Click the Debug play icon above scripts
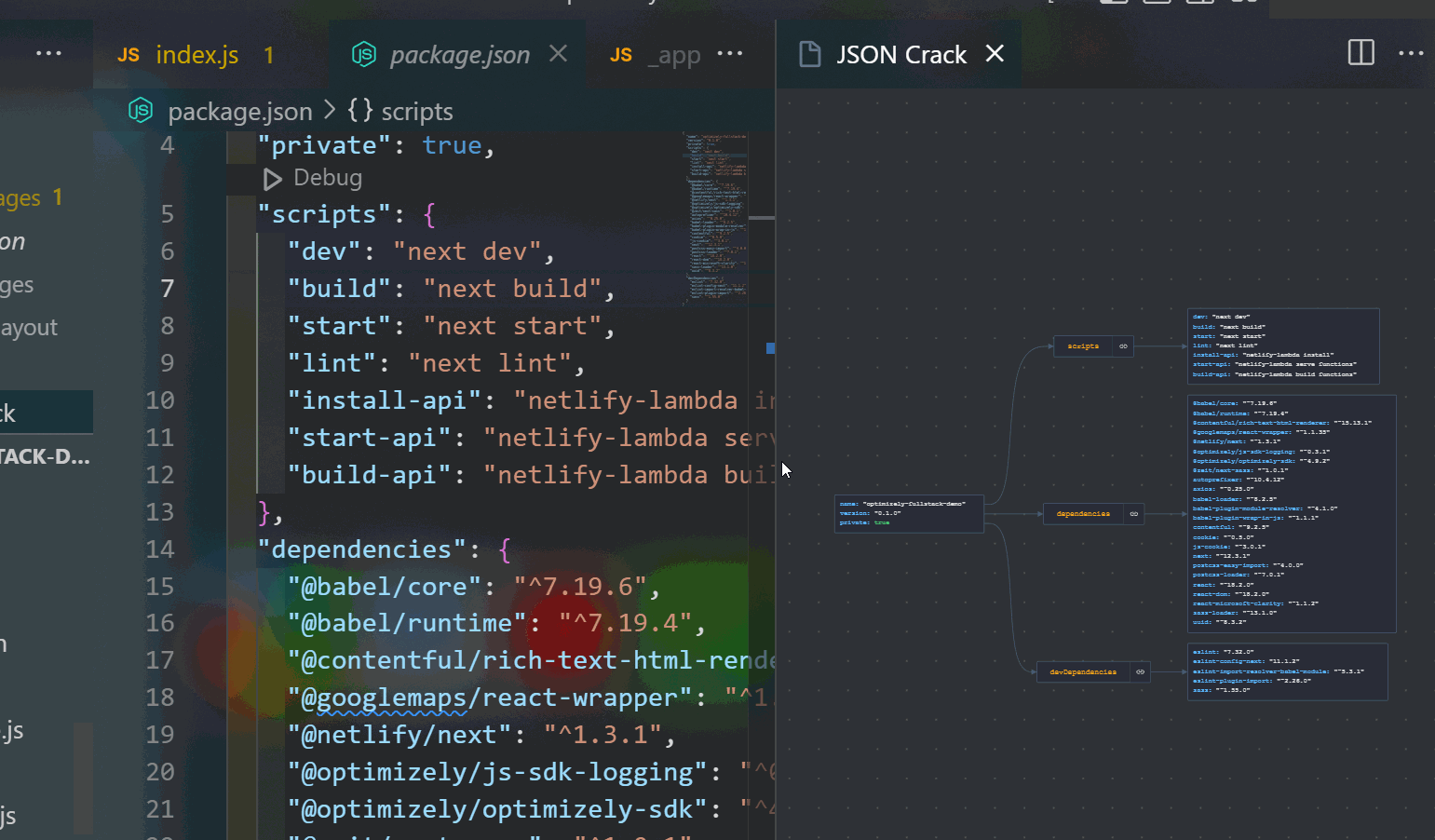The height and width of the screenshot is (840, 1435). pos(272,179)
